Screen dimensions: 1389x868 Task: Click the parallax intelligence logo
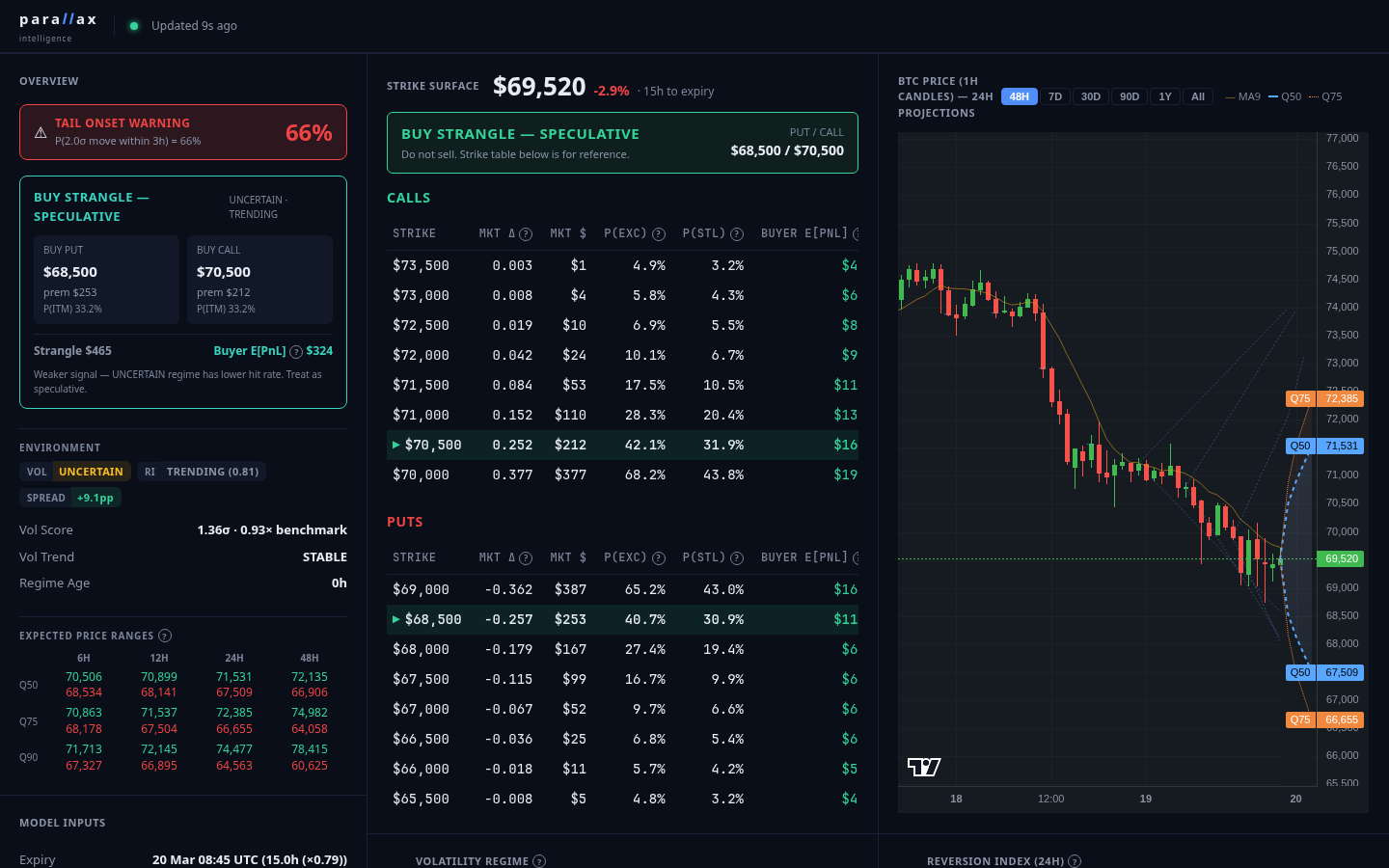(x=58, y=25)
